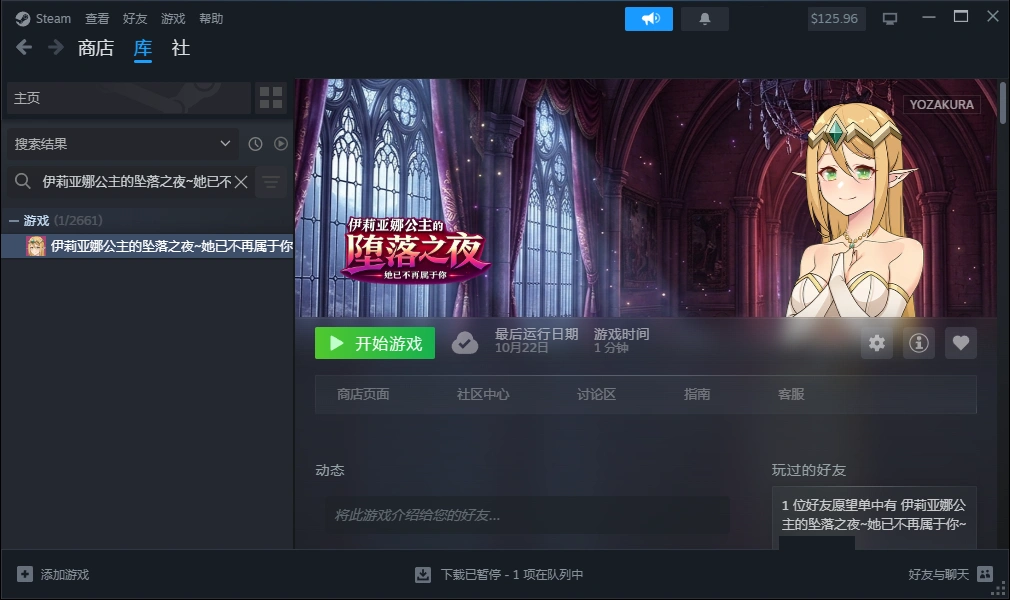This screenshot has width=1010, height=600.
Task: Click the 主页 library home button
Action: click(x=129, y=98)
